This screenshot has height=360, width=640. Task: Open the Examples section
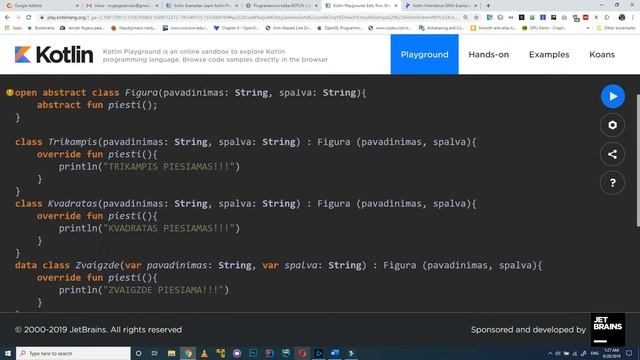549,54
